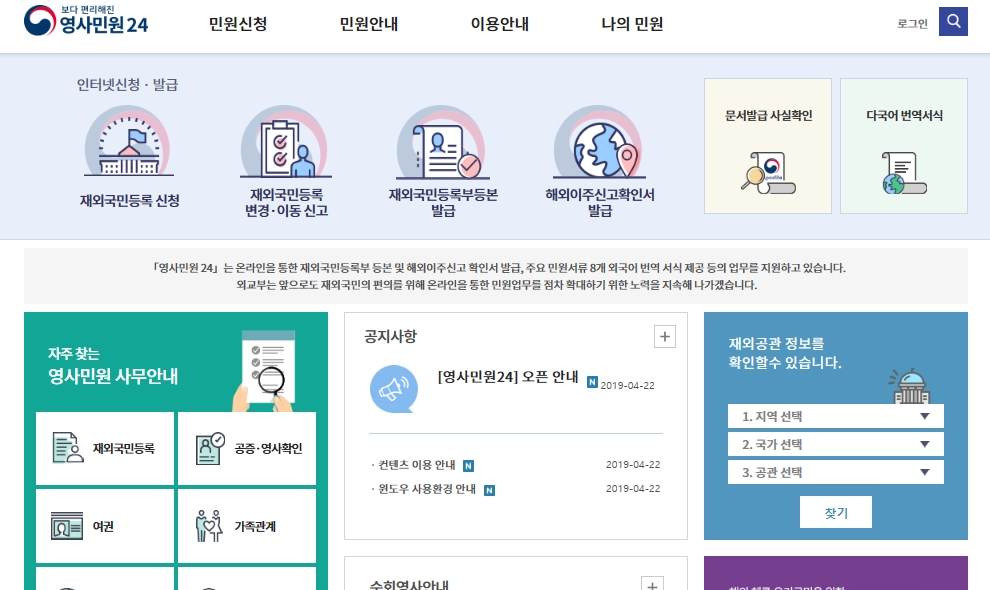Click the megaphone notice icon
The height and width of the screenshot is (590, 990).
(394, 388)
